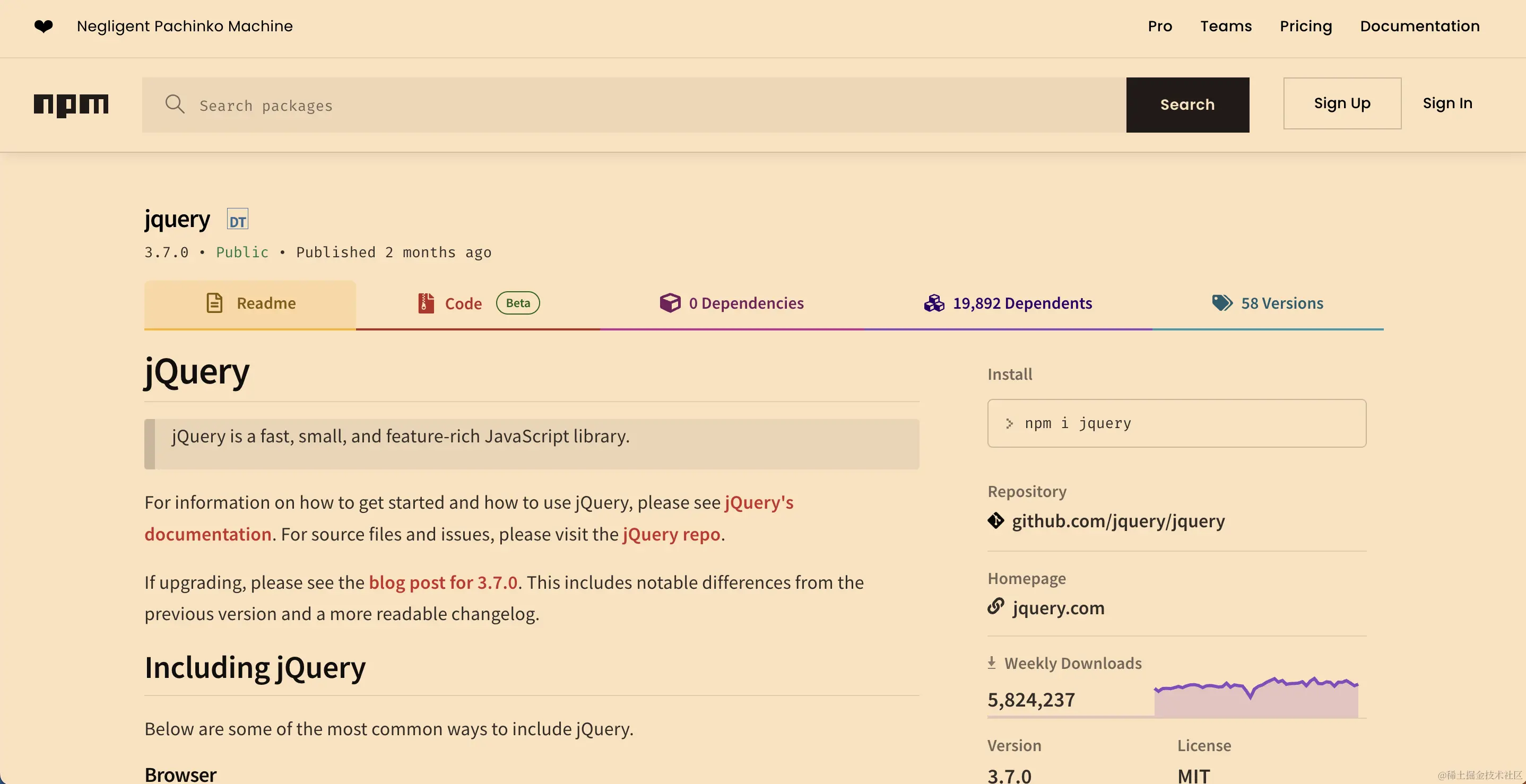Open the blog post for 3.7.0 link
The image size is (1526, 784).
pyautogui.click(x=443, y=582)
